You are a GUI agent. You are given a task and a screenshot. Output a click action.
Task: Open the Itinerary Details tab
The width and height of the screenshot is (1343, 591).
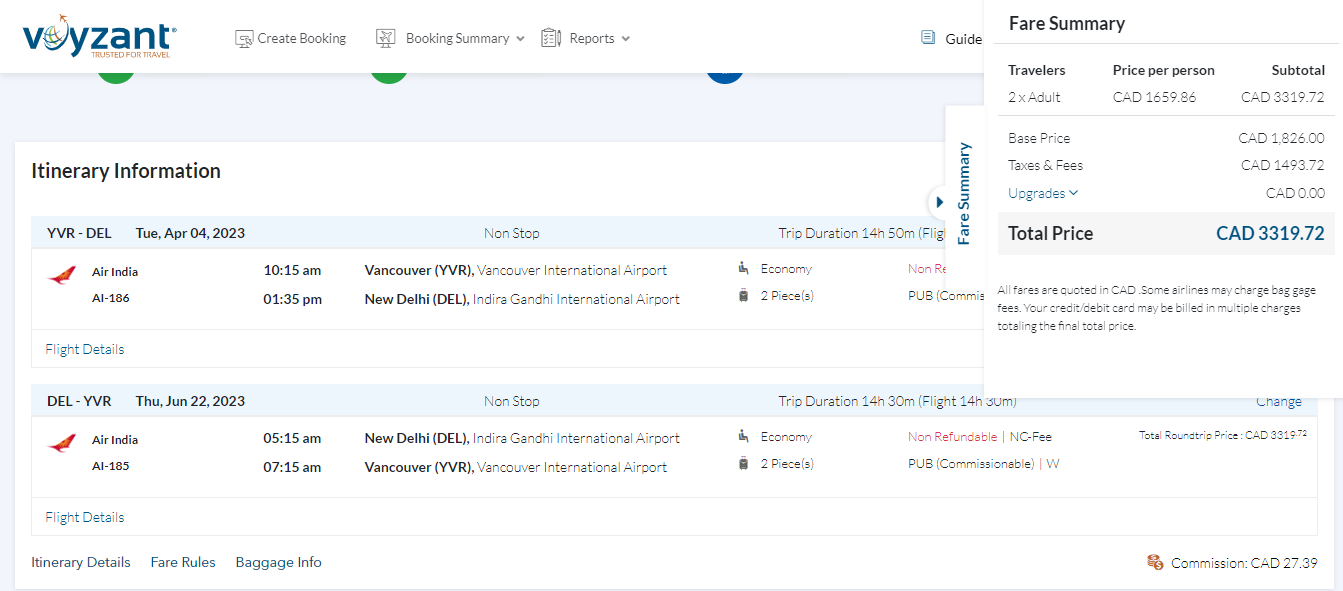click(81, 562)
